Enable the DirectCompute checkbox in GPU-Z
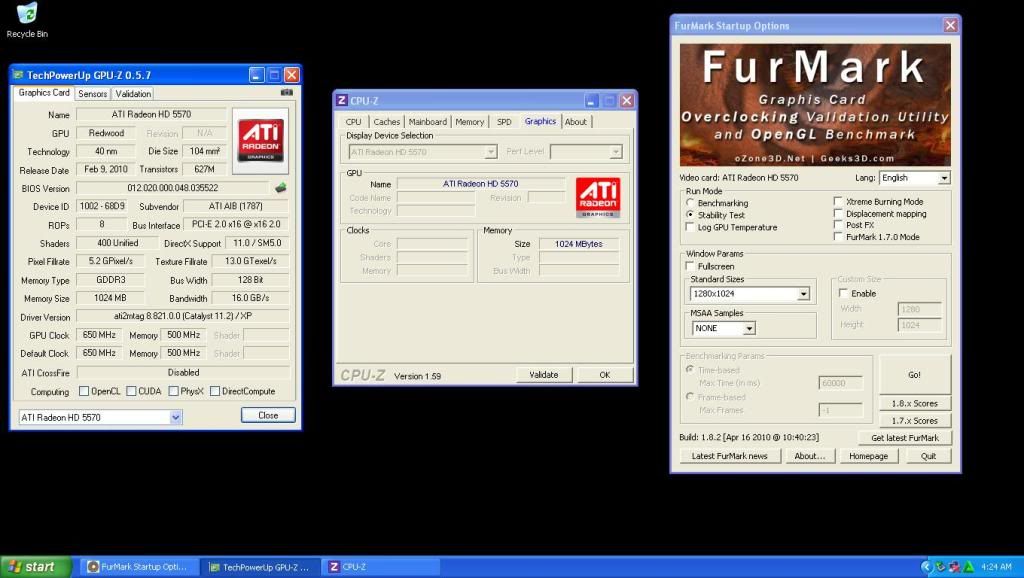Screen dimensions: 1024x578 point(215,391)
